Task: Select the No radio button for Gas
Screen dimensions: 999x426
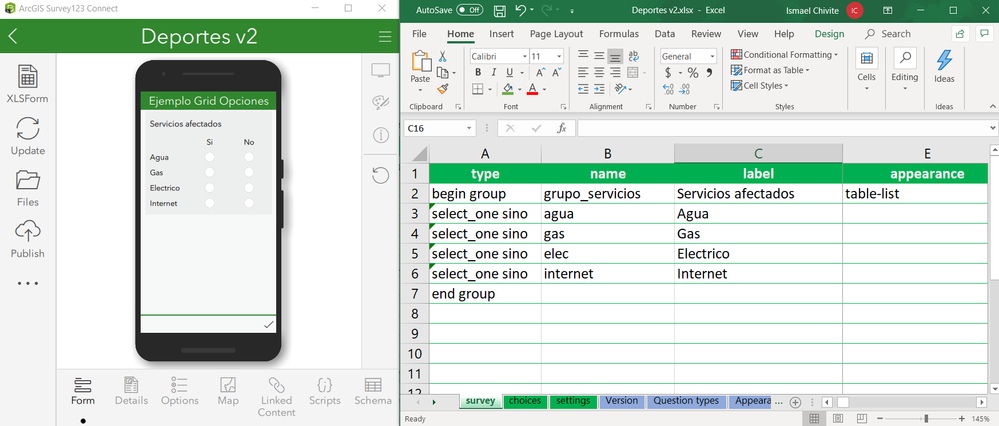Action: click(x=248, y=173)
